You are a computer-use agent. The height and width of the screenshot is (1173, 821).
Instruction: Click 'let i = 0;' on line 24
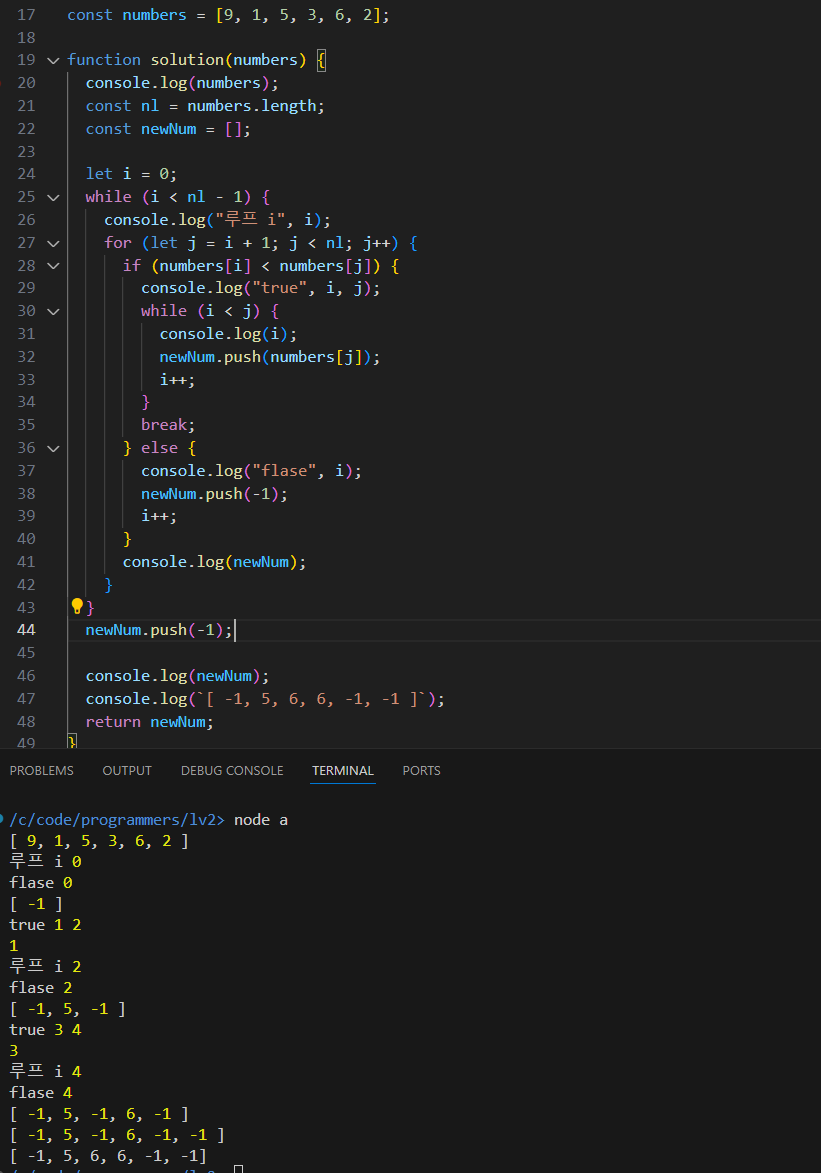(x=131, y=174)
